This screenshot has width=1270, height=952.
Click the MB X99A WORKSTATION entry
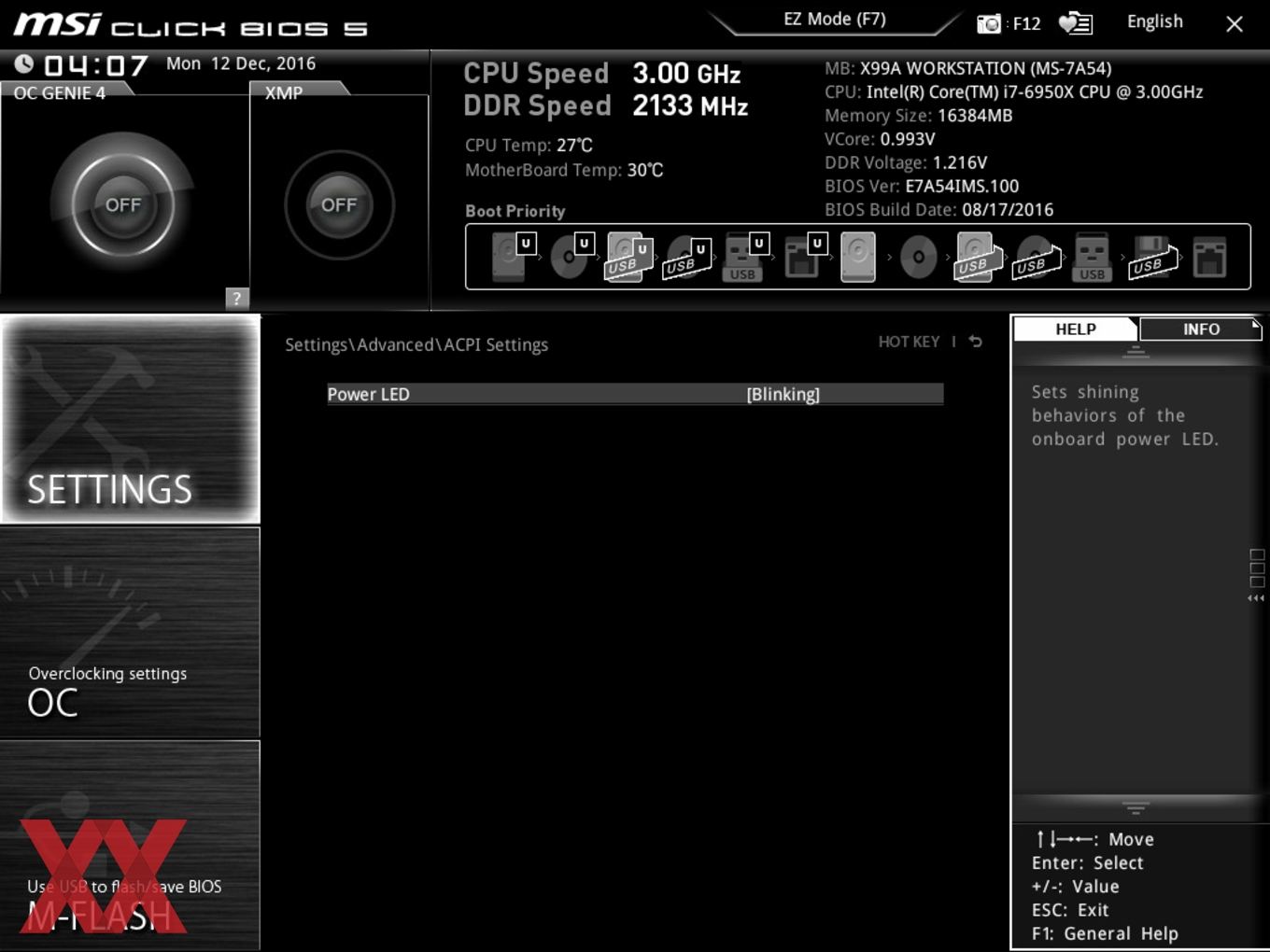coord(967,68)
